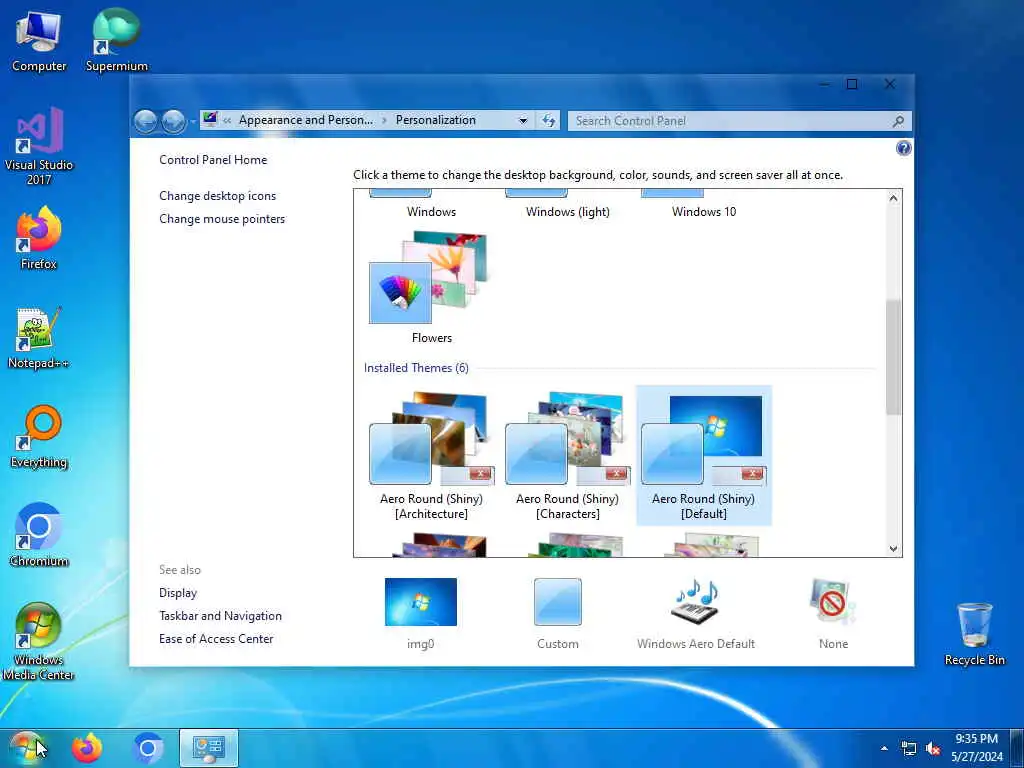Open the None screen saver setting
1024x768 pixels.
click(x=833, y=614)
